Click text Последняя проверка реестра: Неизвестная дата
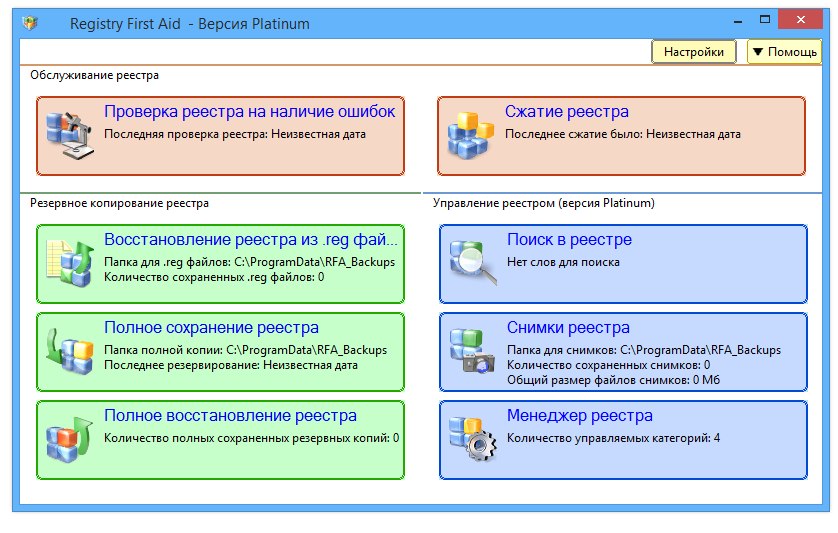Viewport: 838px width, 533px height. [235, 134]
